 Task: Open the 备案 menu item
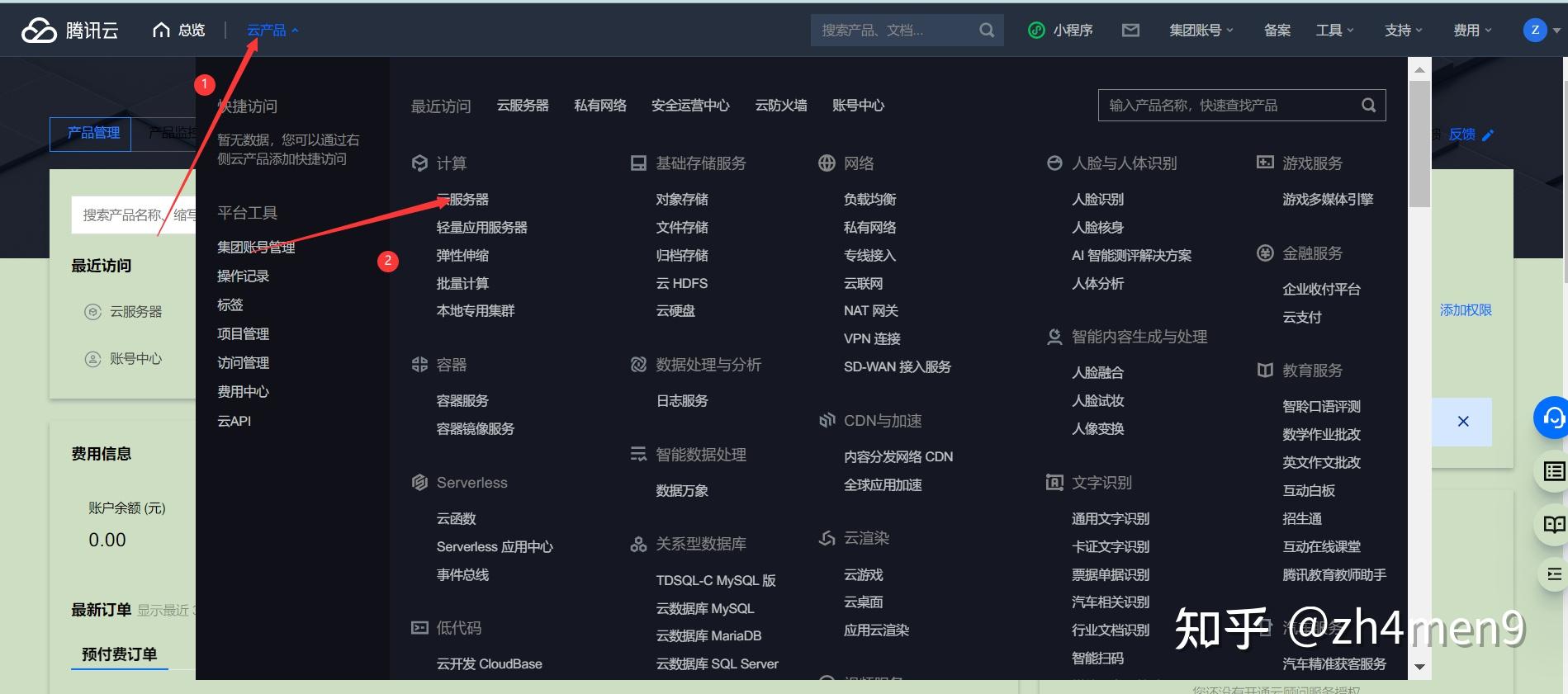click(x=1277, y=31)
